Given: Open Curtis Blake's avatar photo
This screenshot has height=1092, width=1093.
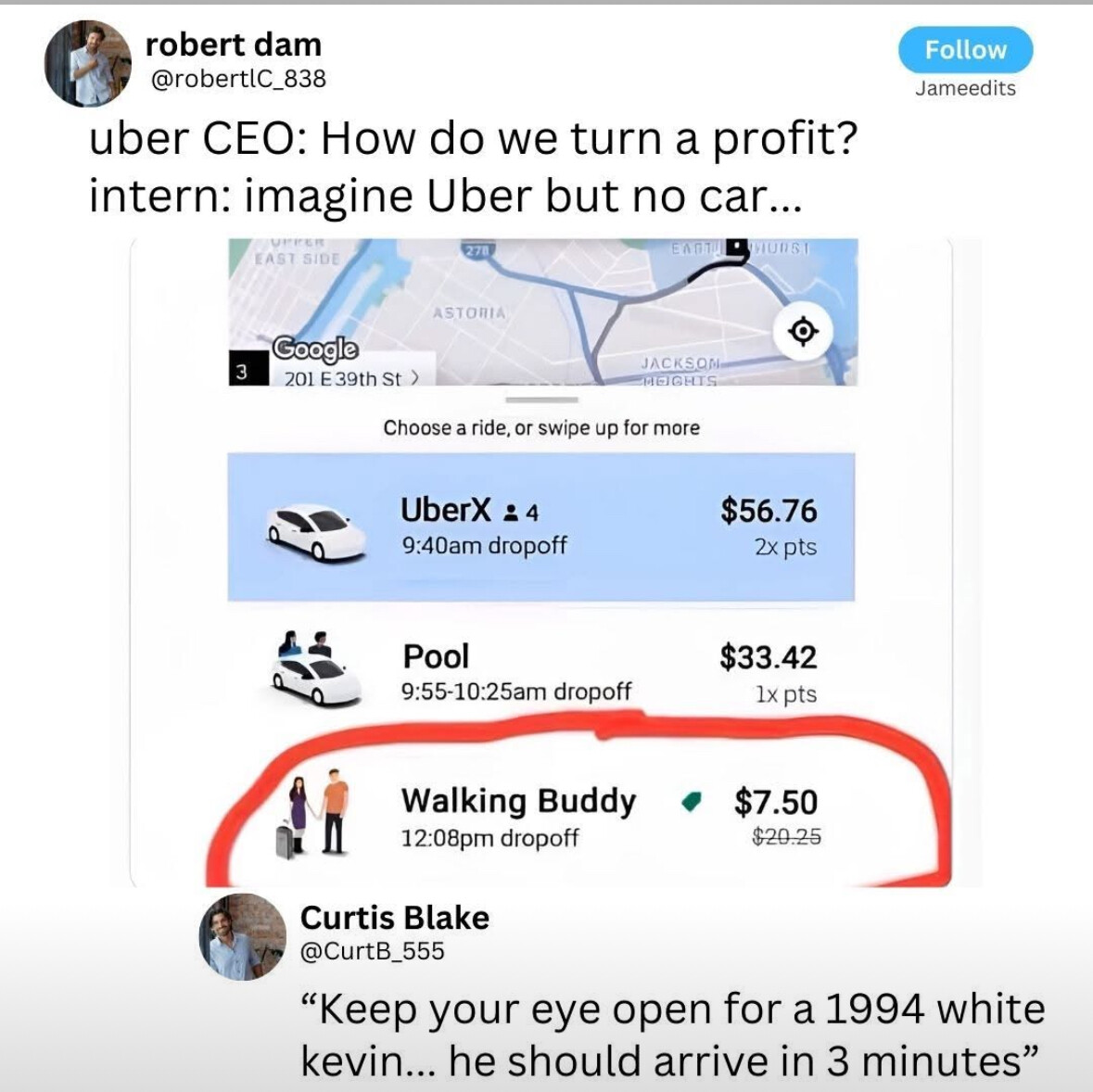Looking at the screenshot, I should pyautogui.click(x=243, y=936).
